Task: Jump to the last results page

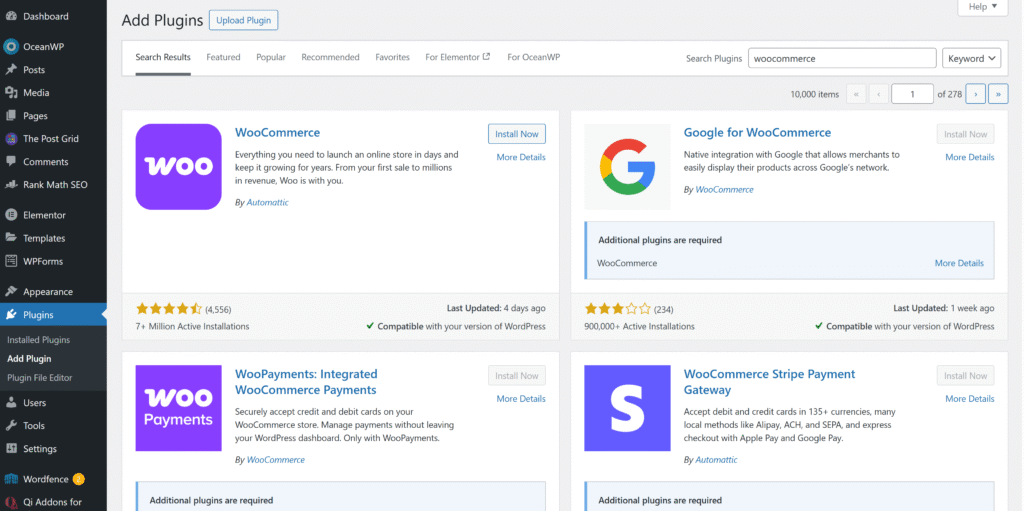Action: point(998,94)
